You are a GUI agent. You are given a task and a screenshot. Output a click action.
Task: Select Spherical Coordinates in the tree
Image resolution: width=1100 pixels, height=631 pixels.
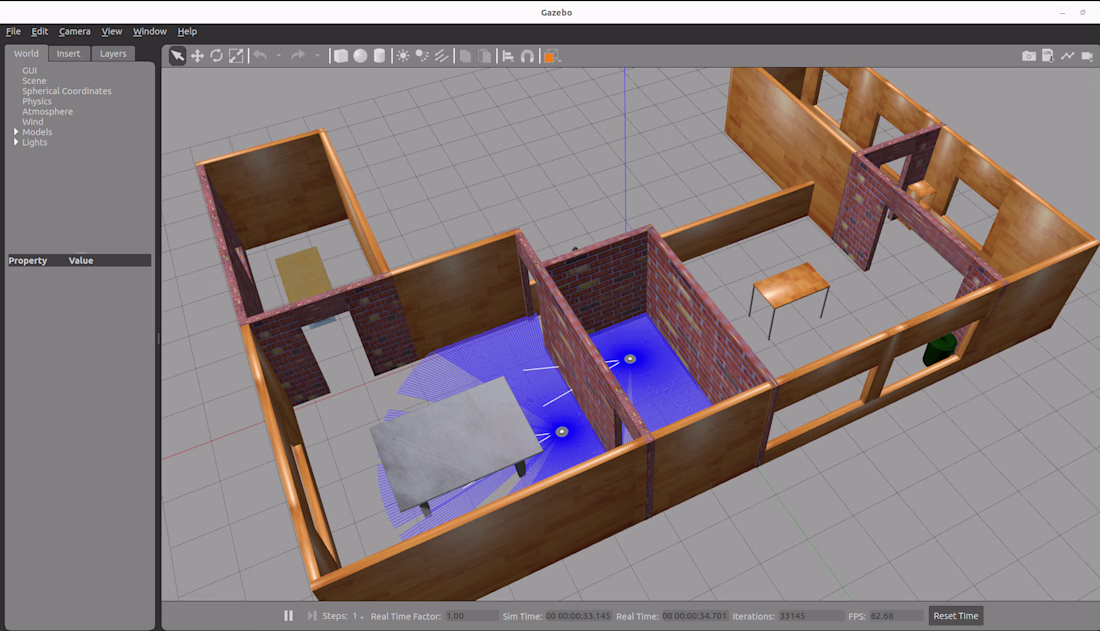click(67, 91)
